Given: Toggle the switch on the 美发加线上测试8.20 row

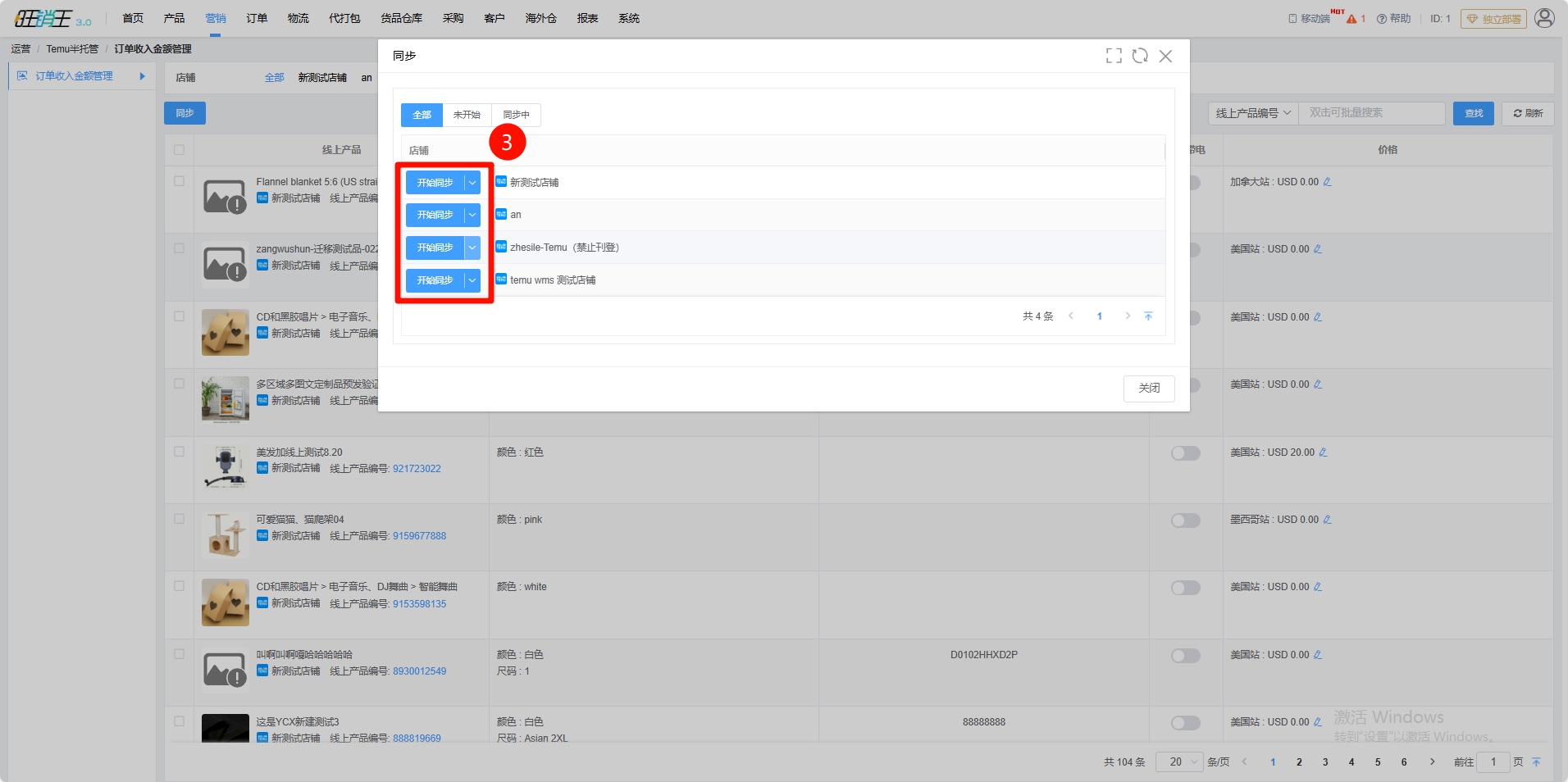Looking at the screenshot, I should coord(1185,453).
